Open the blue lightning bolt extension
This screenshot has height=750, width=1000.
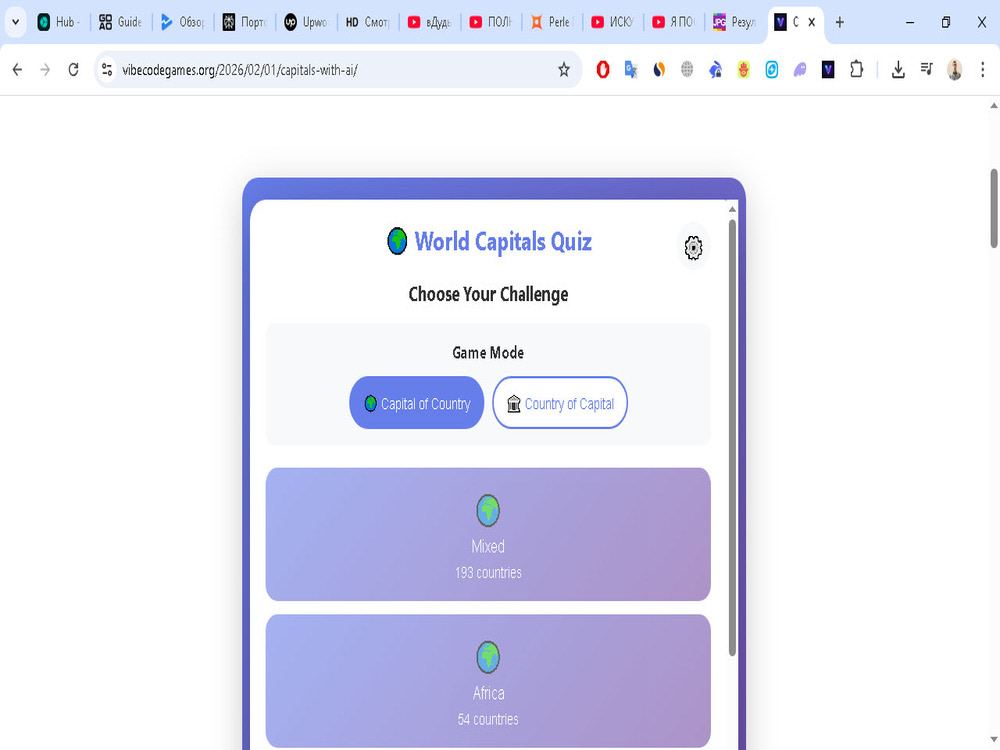click(x=772, y=70)
